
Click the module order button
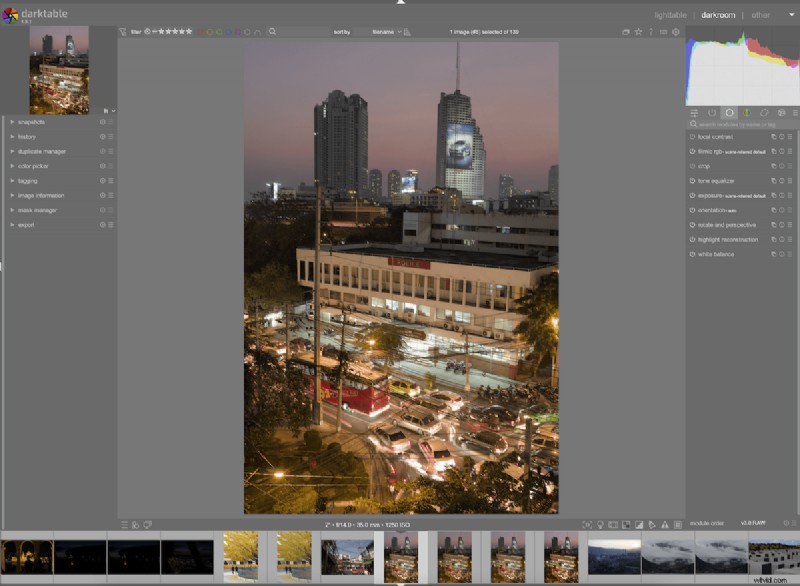706,522
